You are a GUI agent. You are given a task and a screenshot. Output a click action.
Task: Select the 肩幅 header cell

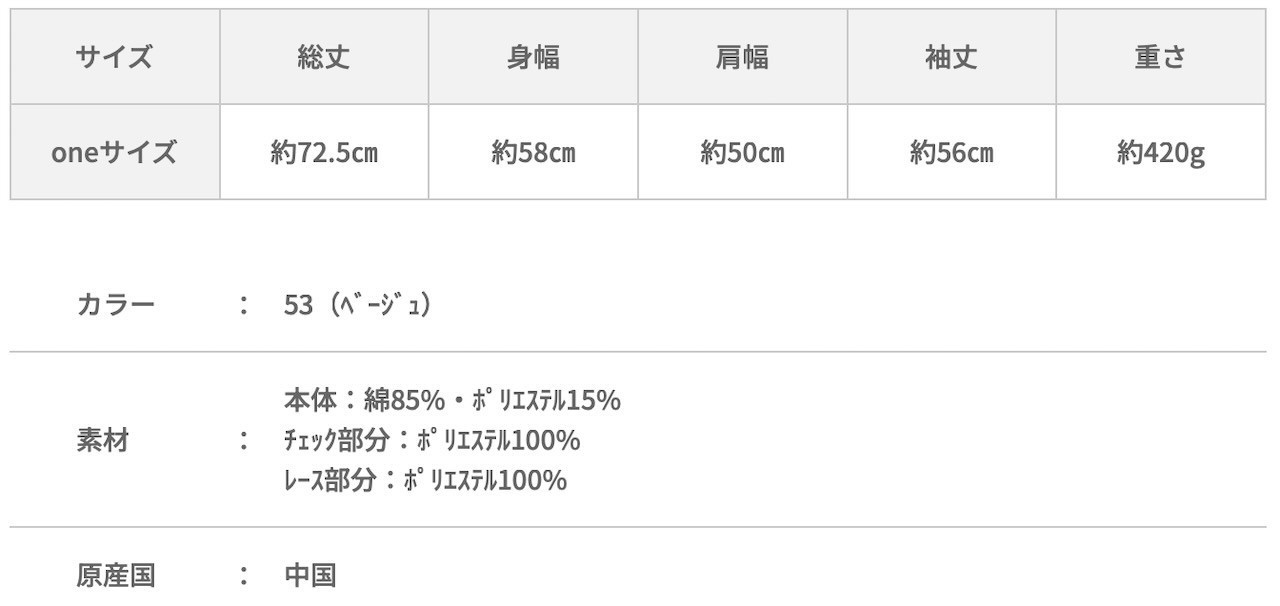742,57
